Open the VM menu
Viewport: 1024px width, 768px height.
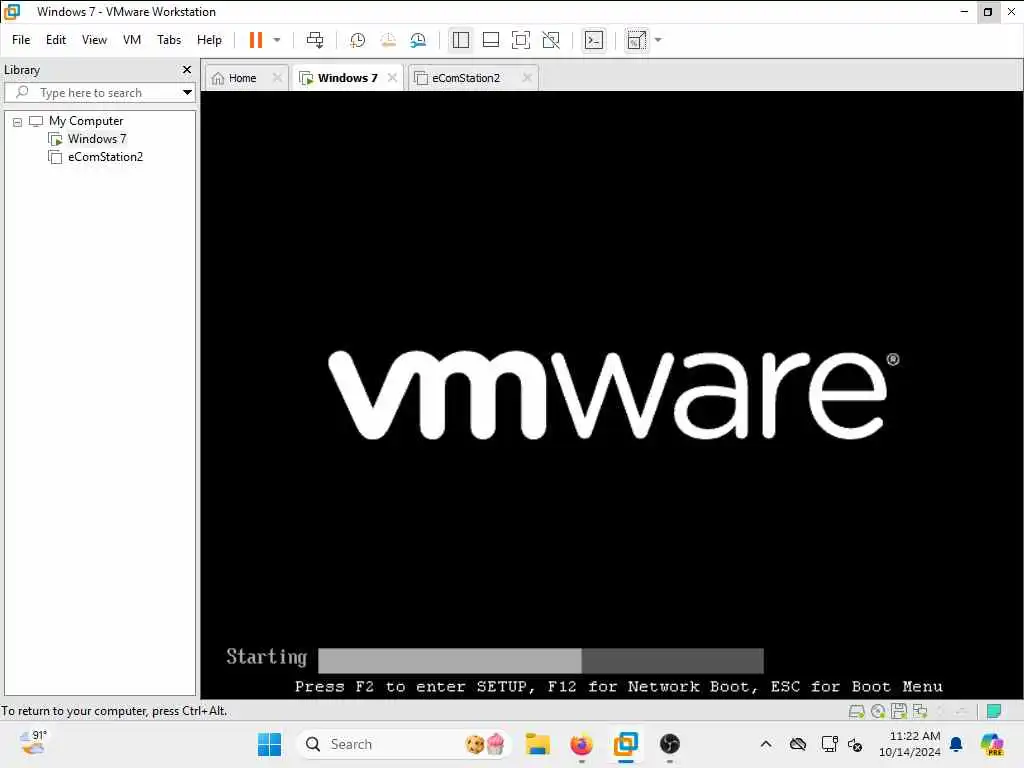click(132, 40)
